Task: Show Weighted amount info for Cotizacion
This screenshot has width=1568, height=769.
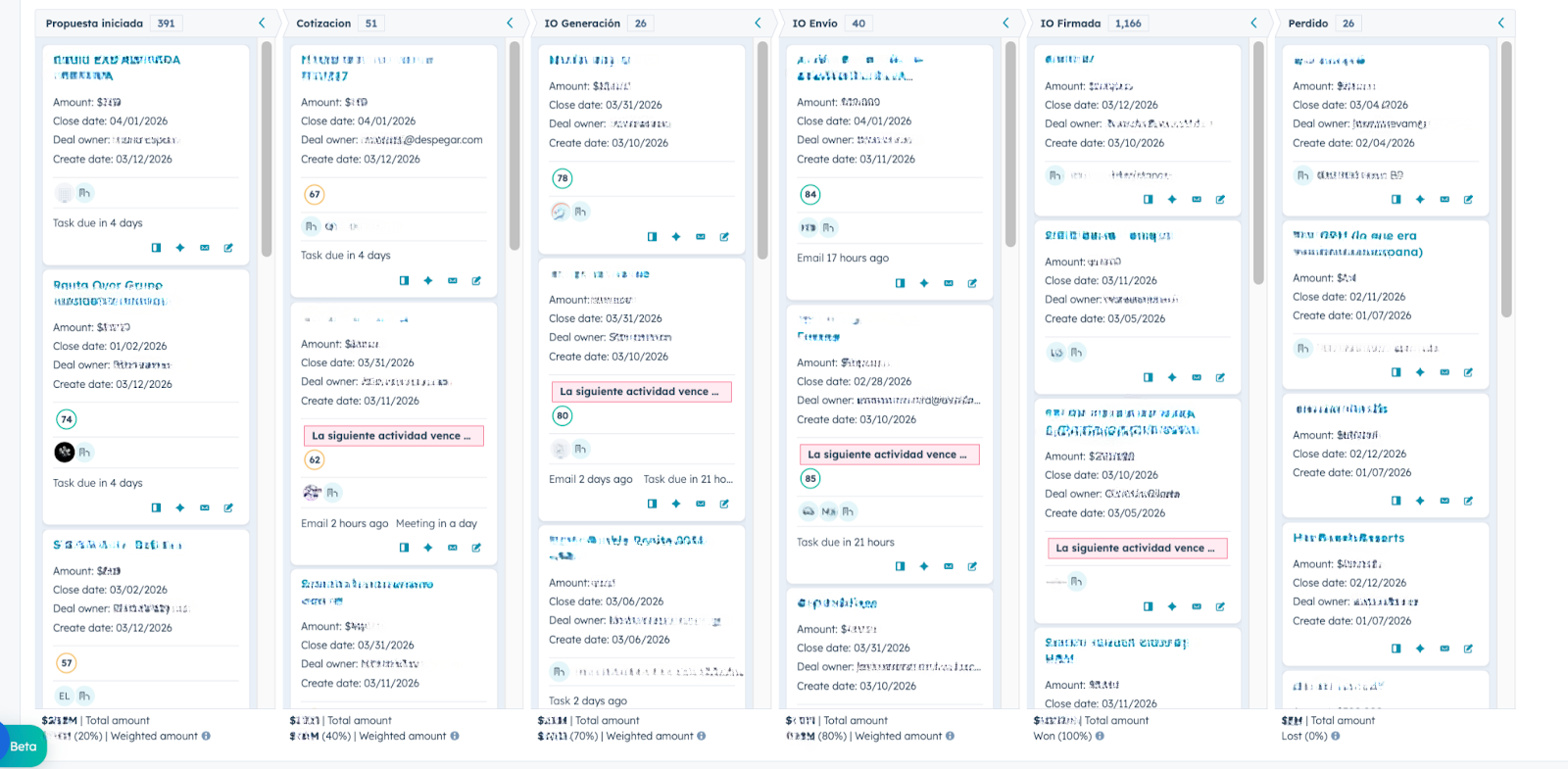Action: click(455, 737)
